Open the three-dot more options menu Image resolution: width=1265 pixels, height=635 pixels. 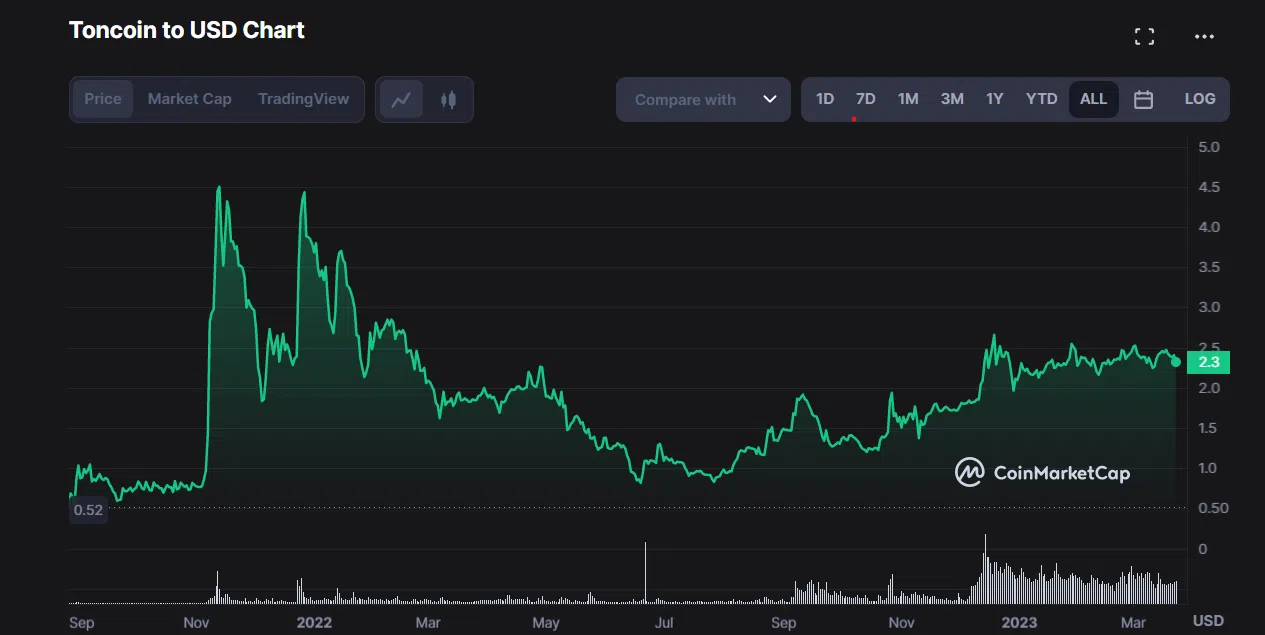[1204, 37]
